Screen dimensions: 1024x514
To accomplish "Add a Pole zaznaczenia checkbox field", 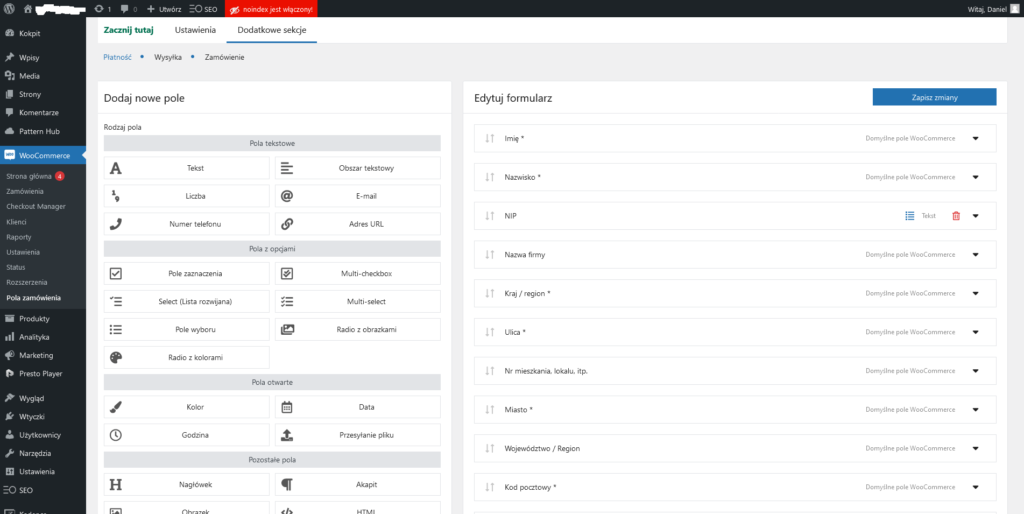I will (186, 274).
